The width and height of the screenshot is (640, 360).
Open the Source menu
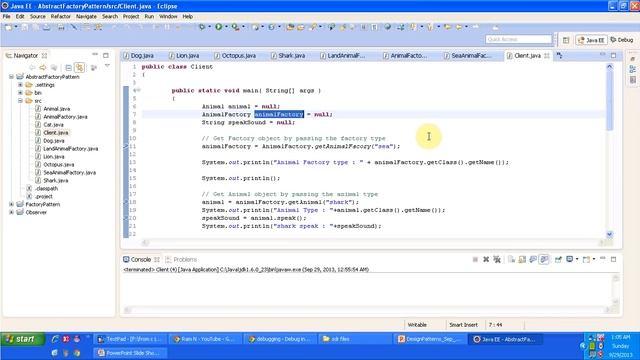pos(38,16)
